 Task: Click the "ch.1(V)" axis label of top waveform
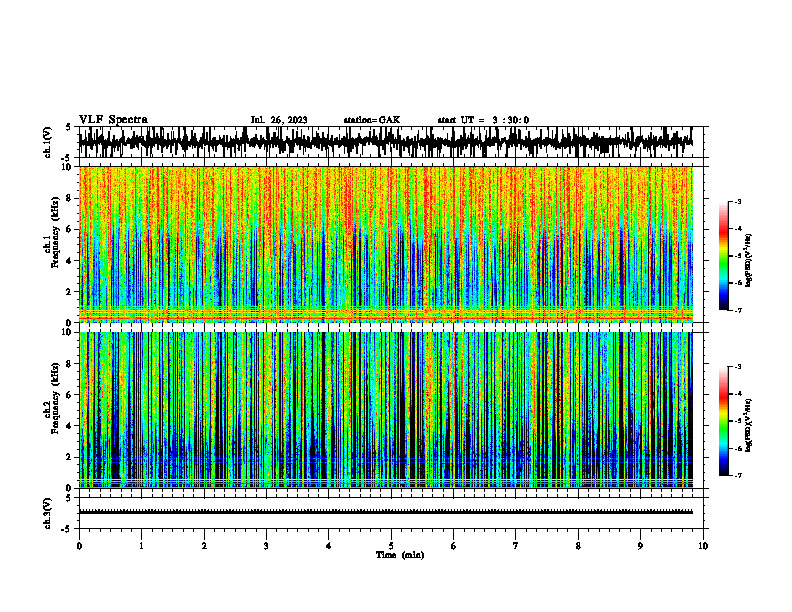48,142
